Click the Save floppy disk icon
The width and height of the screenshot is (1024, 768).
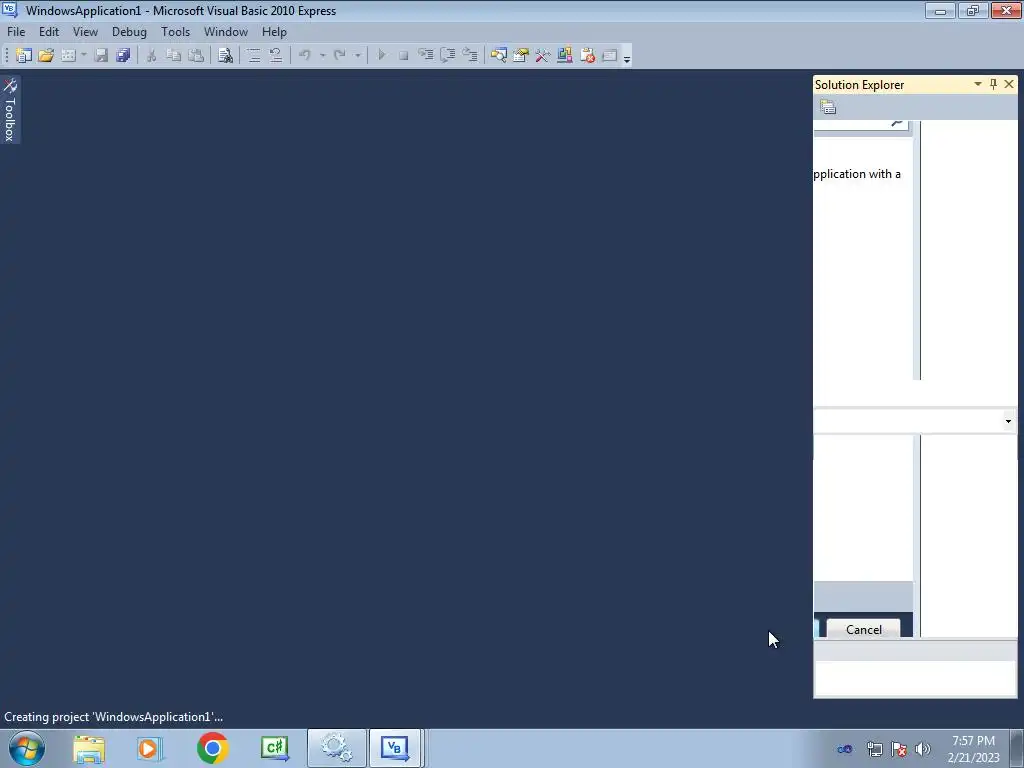pyautogui.click(x=101, y=56)
